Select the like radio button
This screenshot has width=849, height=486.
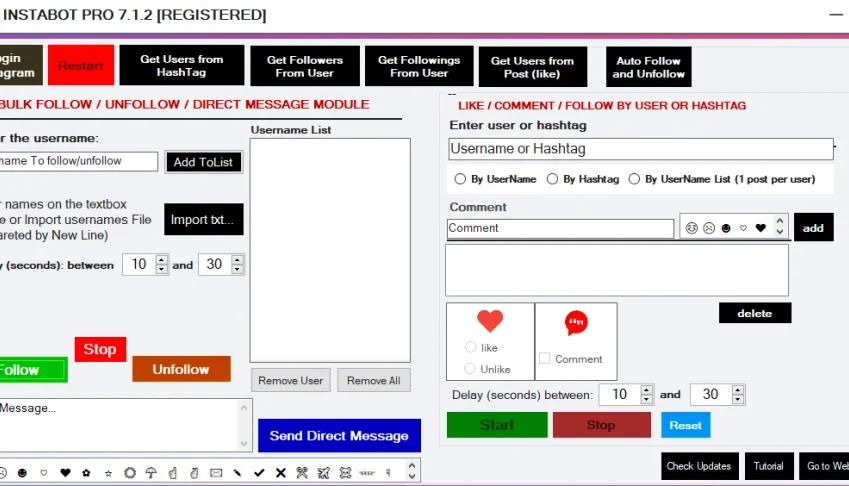471,347
